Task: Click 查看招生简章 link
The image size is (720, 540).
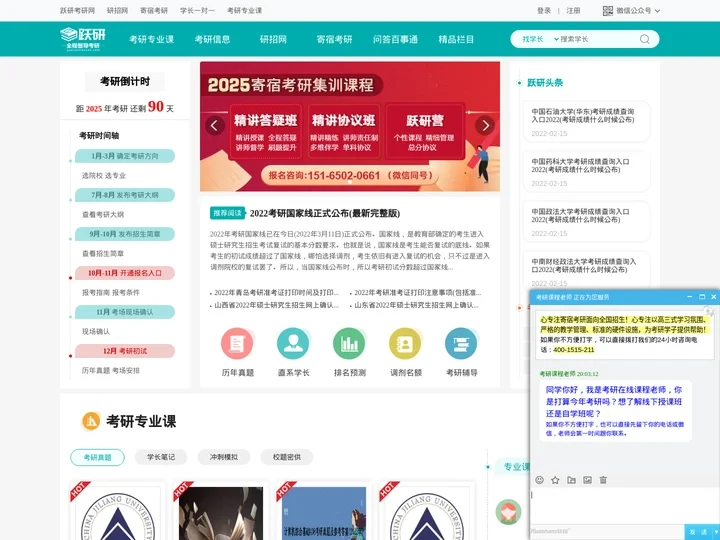Action: coord(103,253)
